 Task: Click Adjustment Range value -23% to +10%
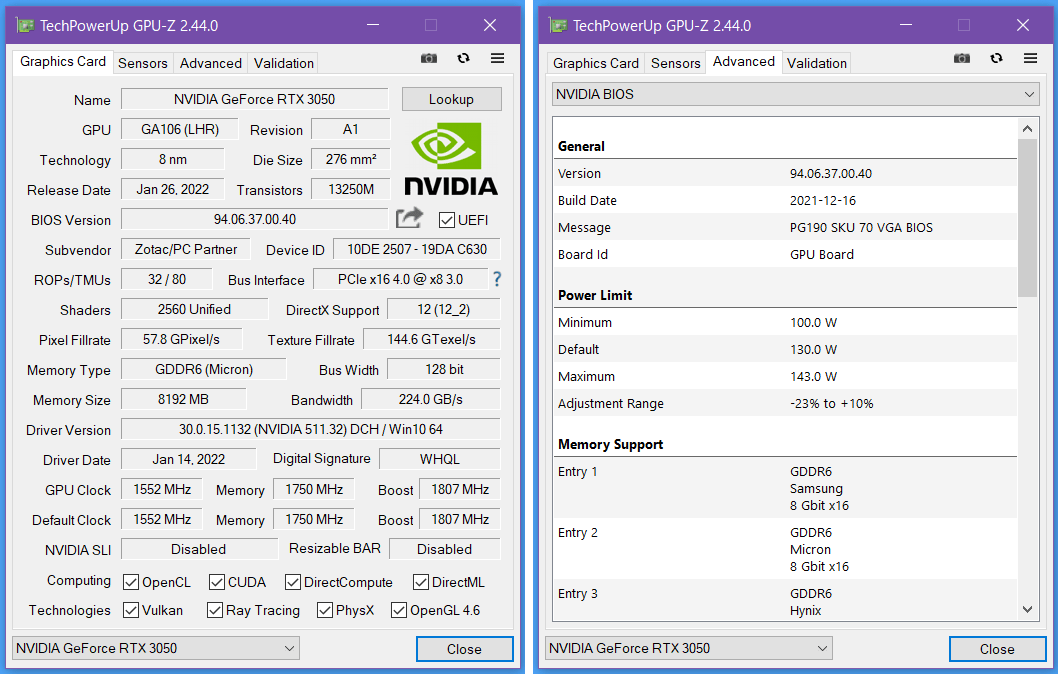point(832,403)
